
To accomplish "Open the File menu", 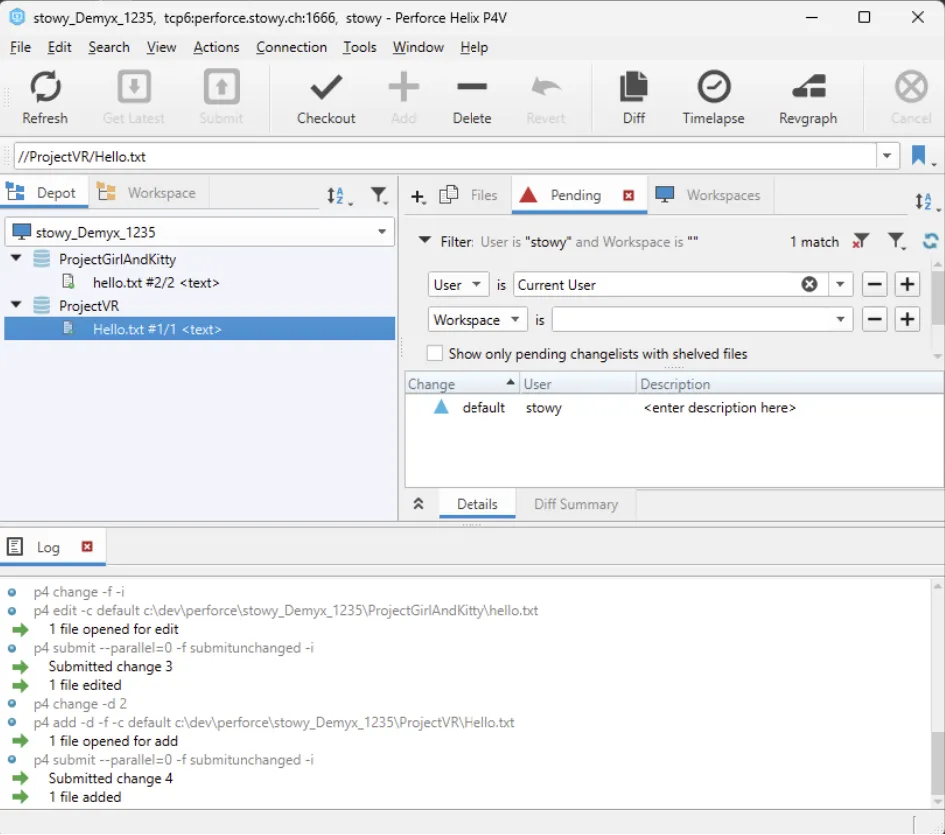I will coord(20,47).
